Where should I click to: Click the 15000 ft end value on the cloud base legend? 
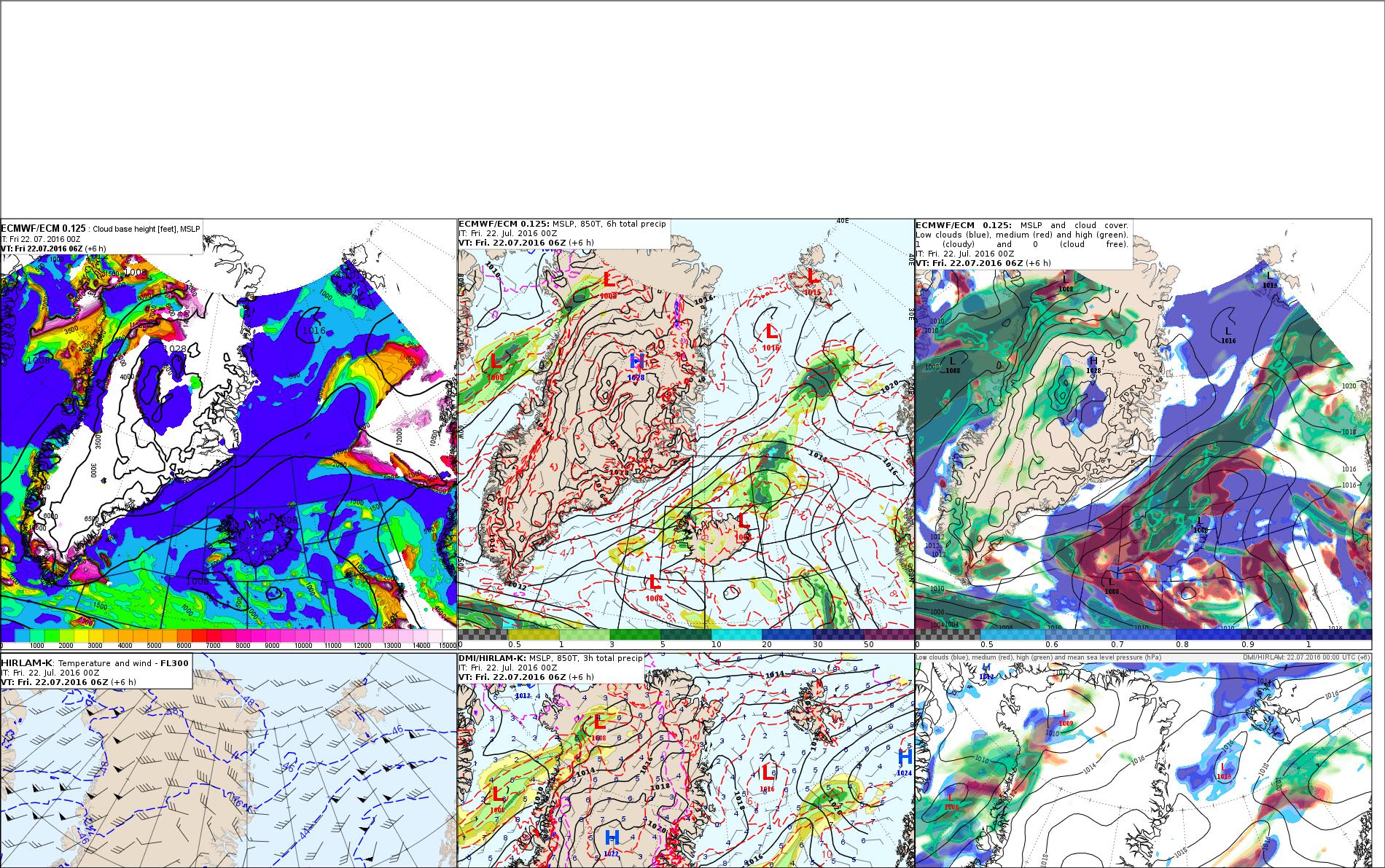pyautogui.click(x=448, y=646)
